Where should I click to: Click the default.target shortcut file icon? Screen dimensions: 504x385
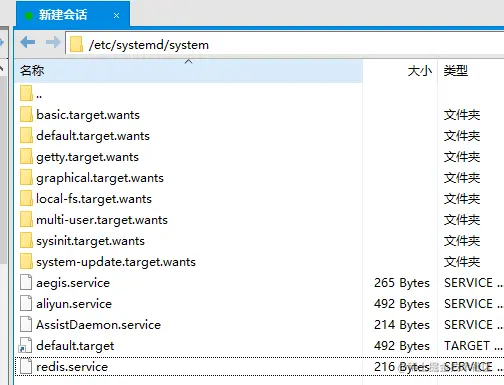[26, 345]
